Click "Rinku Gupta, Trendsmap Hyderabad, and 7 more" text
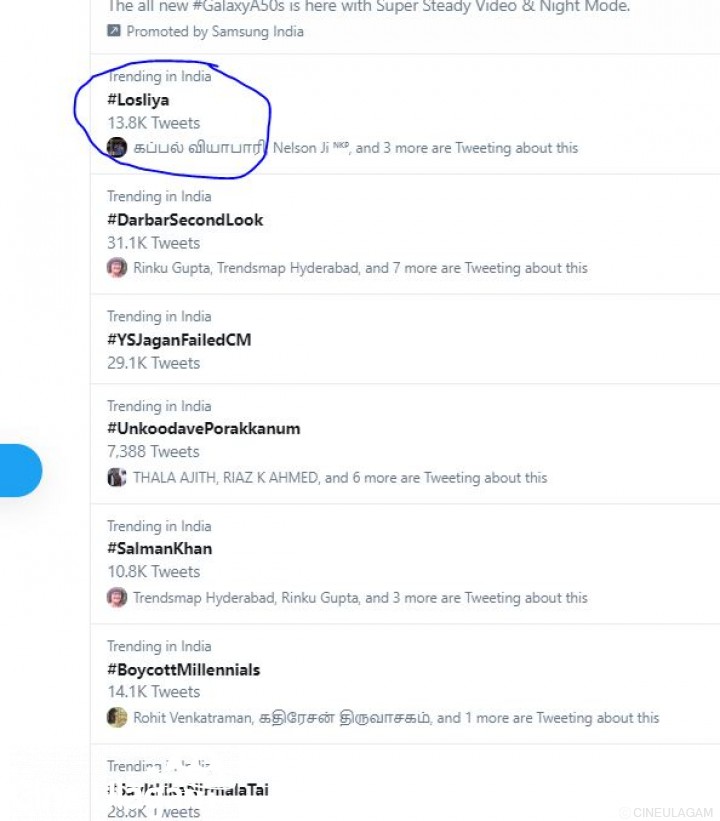Screen dimensions: 720x821 [360, 268]
